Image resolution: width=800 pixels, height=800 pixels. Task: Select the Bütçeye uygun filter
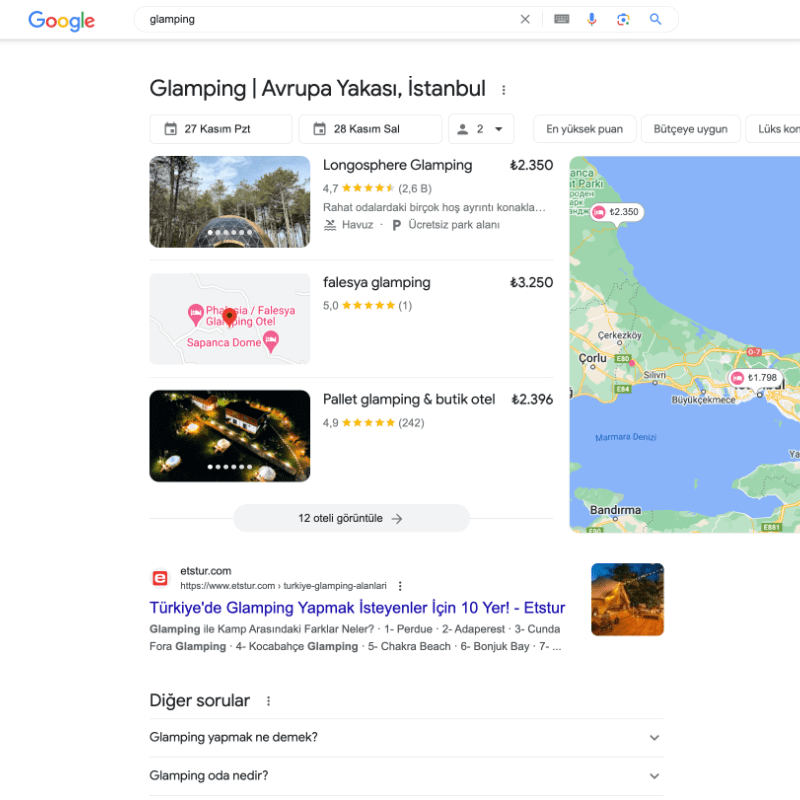coord(690,129)
